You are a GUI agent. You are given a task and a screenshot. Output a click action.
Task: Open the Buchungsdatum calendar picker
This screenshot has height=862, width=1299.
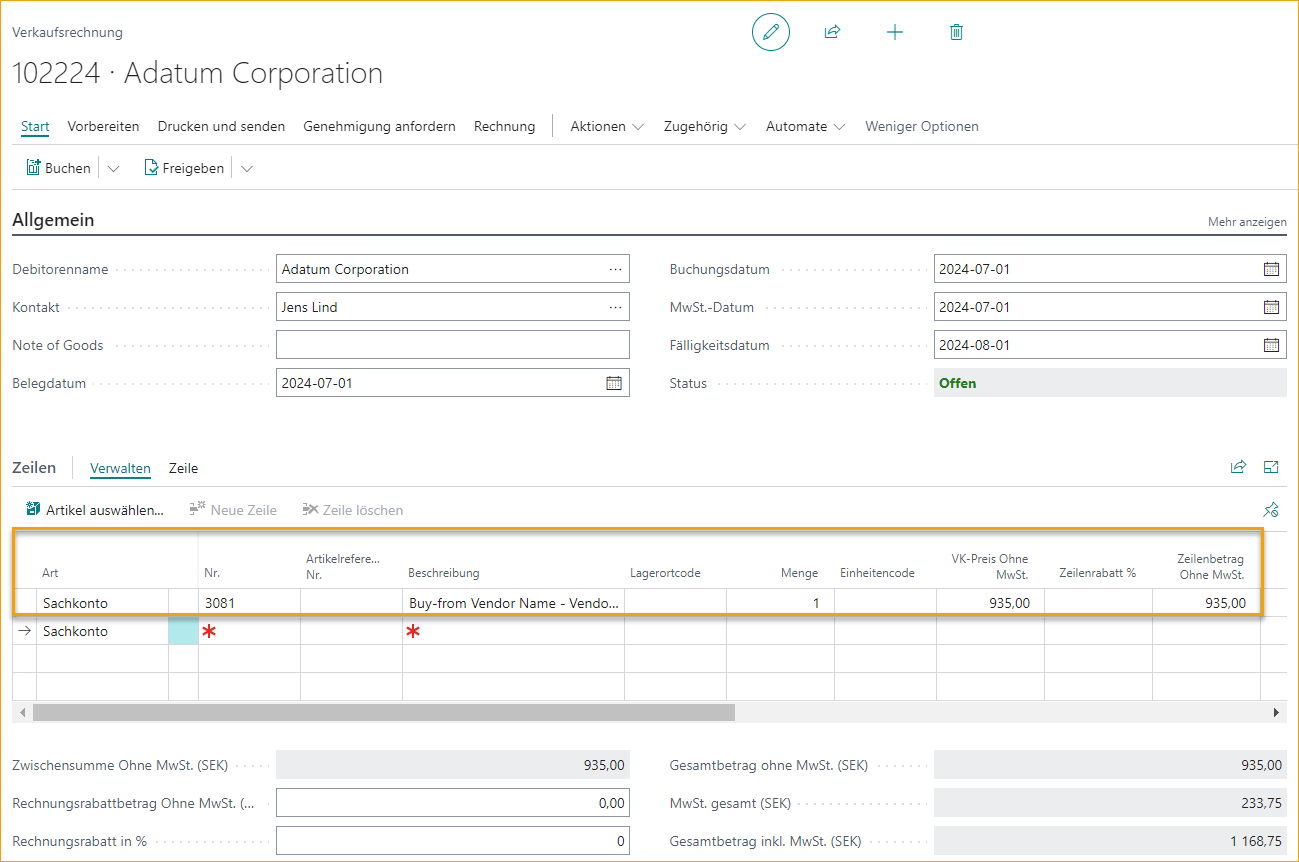click(x=1271, y=269)
